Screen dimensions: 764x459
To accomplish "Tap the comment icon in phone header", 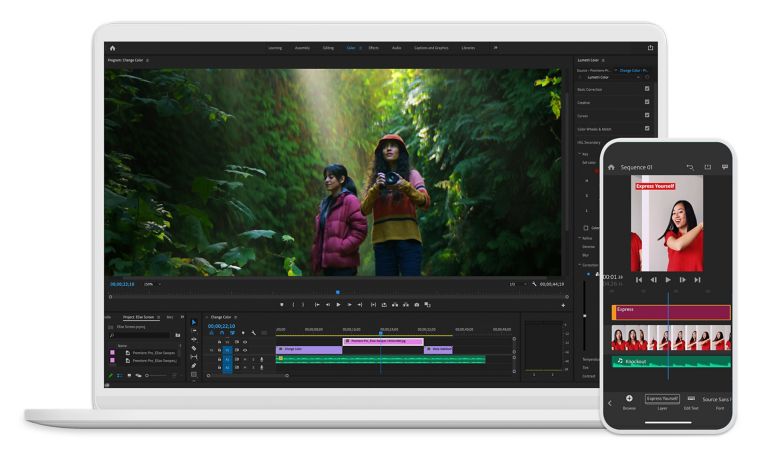I will click(725, 167).
